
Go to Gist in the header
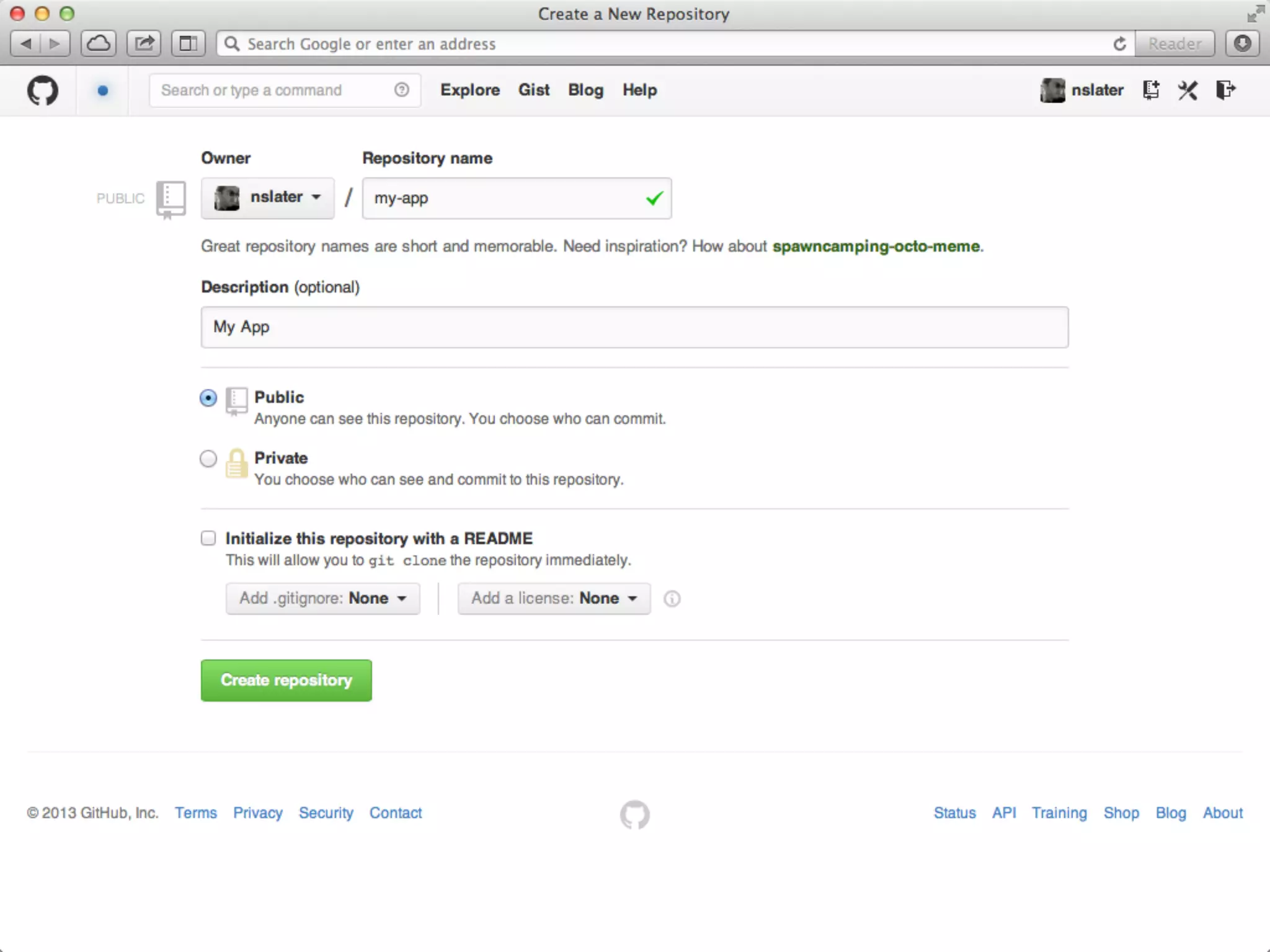[533, 90]
